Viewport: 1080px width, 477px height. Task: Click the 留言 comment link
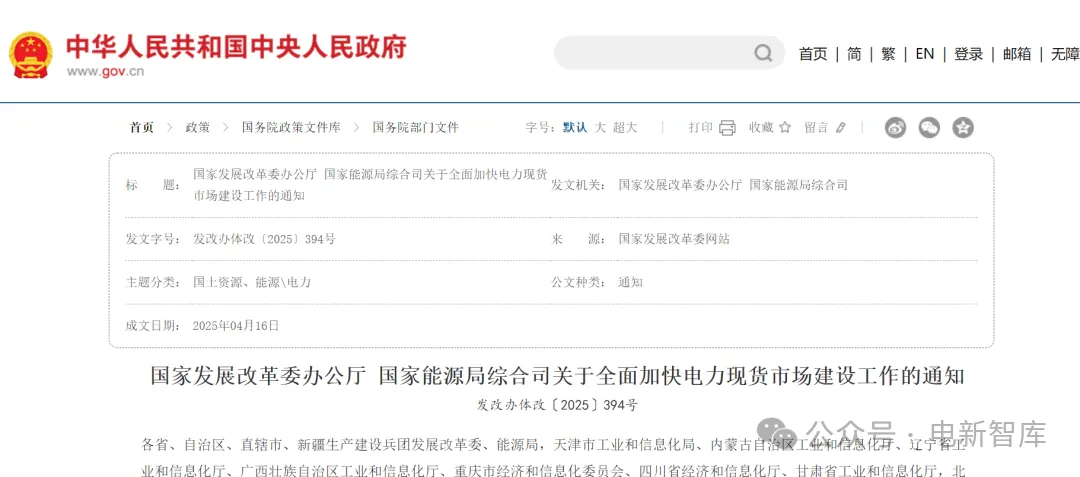(816, 127)
